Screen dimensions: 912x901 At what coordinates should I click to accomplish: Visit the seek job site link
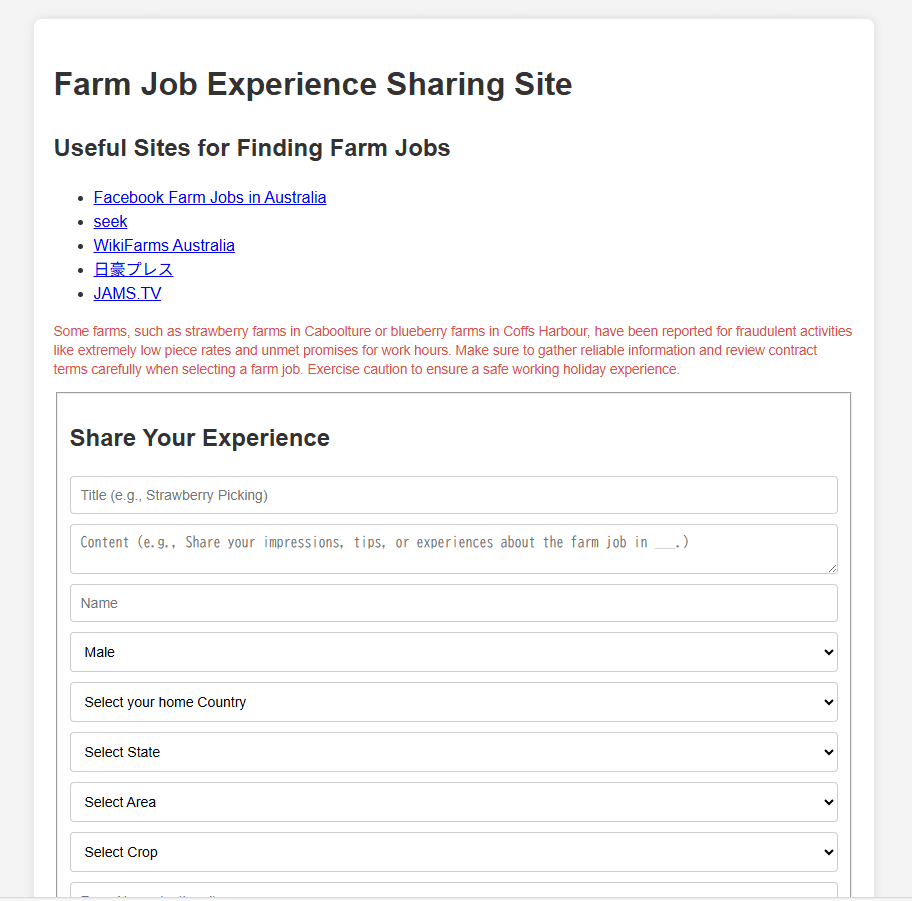(110, 222)
